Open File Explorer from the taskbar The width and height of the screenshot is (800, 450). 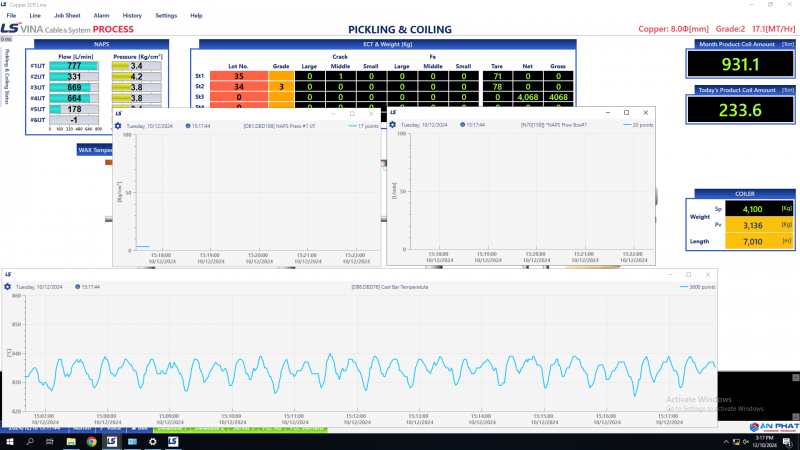(x=73, y=441)
